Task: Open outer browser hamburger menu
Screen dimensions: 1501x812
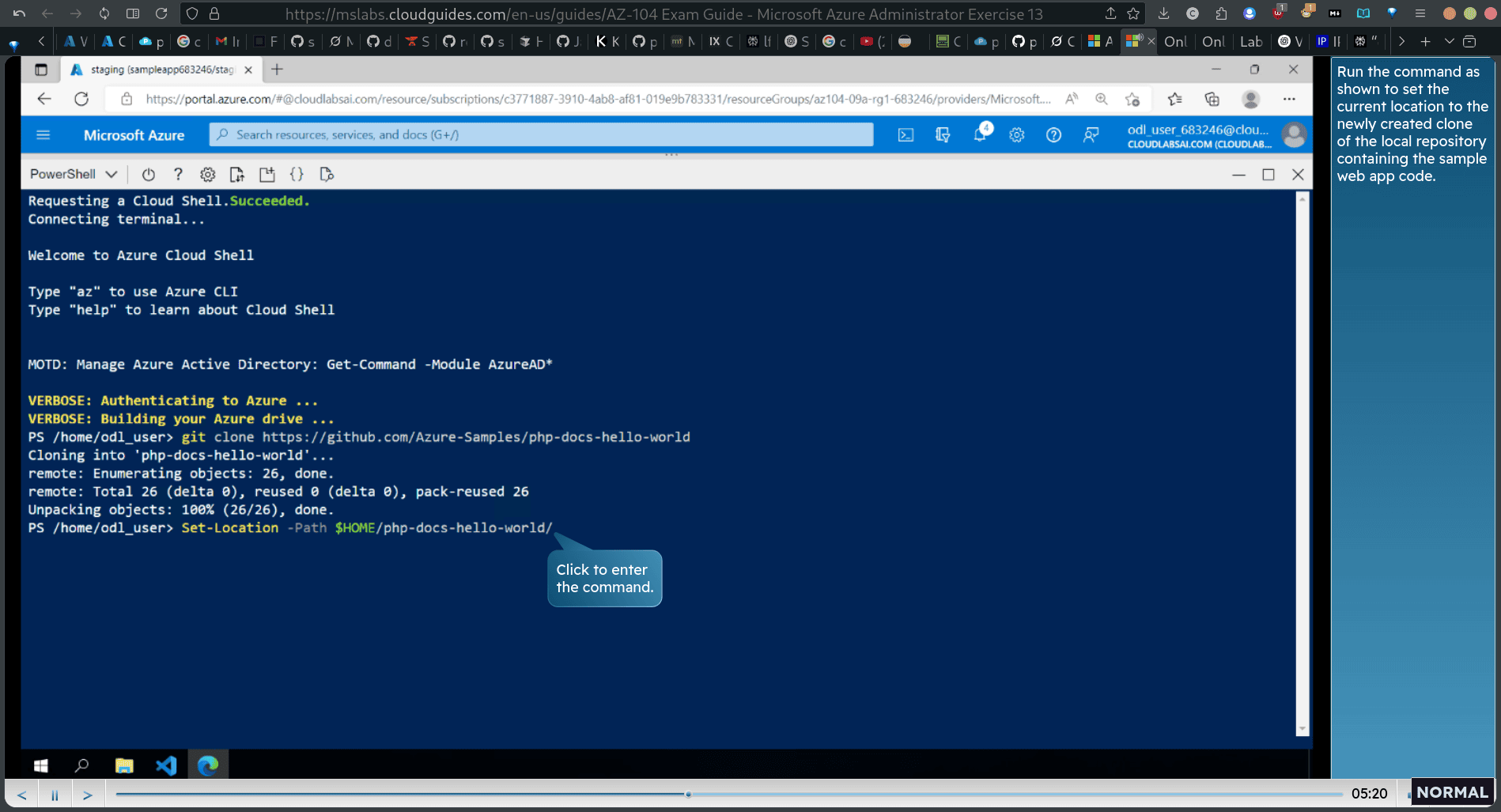Action: (x=1420, y=13)
